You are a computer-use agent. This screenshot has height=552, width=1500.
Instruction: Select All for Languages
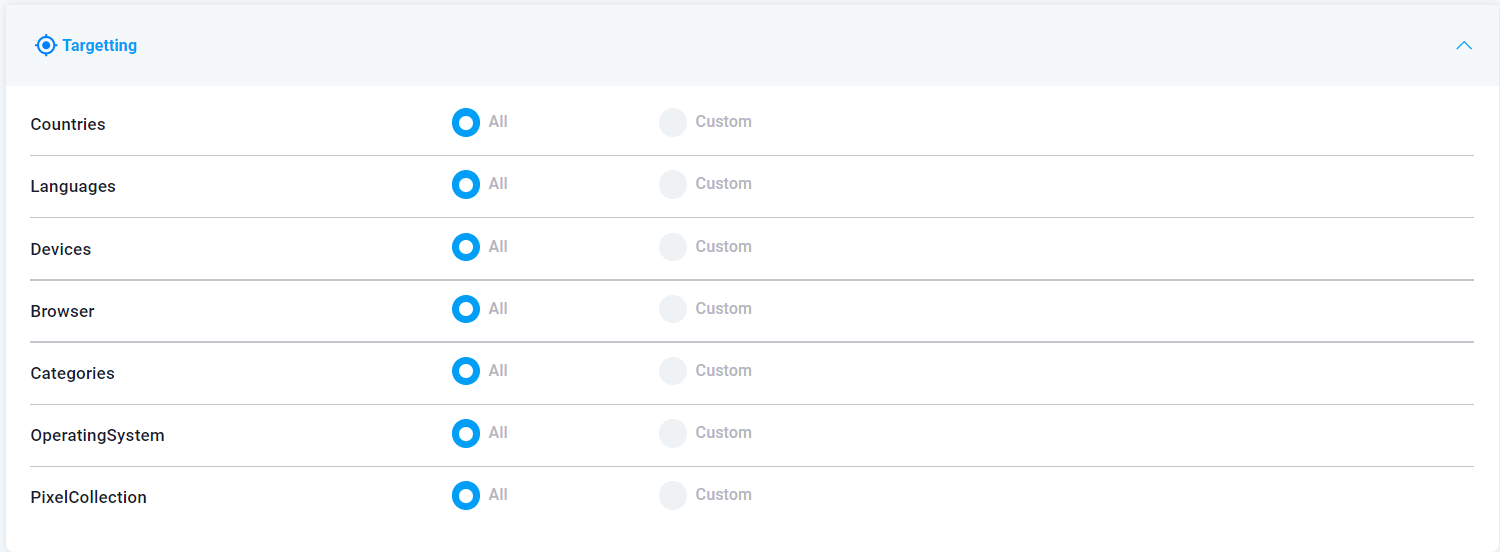tap(466, 184)
